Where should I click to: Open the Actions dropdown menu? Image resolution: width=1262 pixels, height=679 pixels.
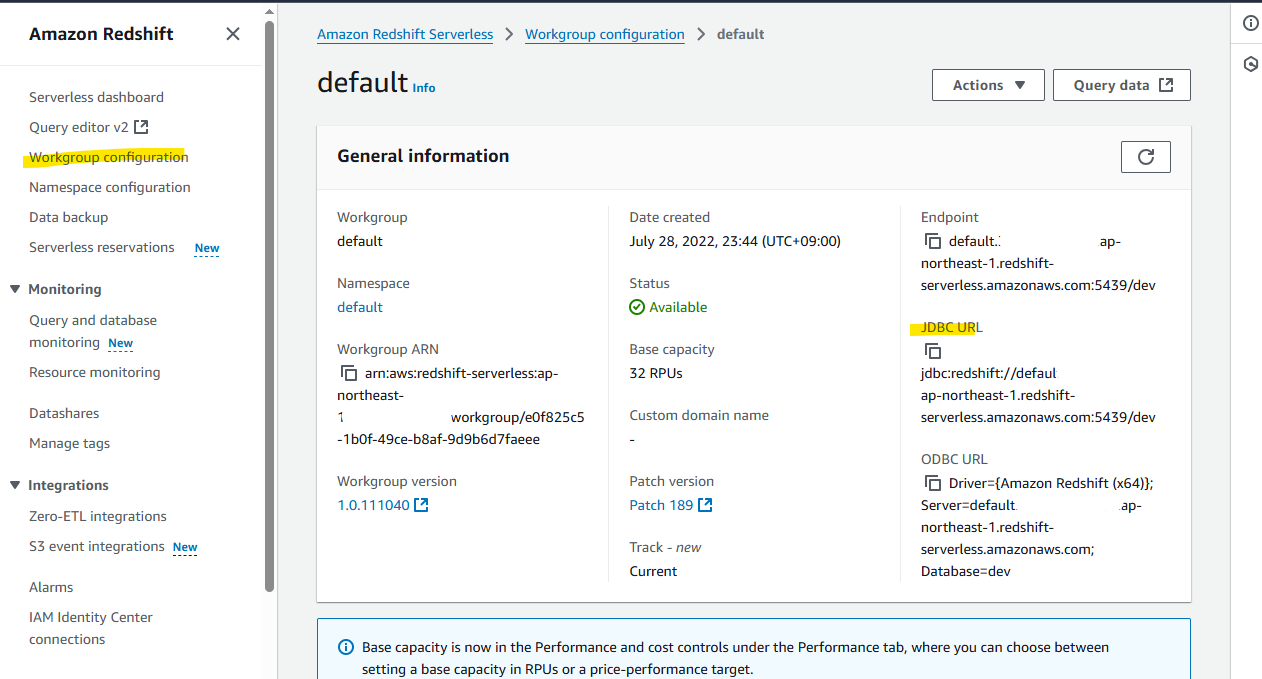pos(988,85)
